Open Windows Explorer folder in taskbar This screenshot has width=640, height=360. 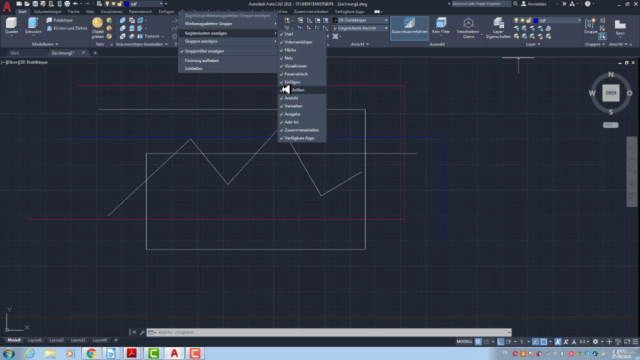click(x=50, y=353)
